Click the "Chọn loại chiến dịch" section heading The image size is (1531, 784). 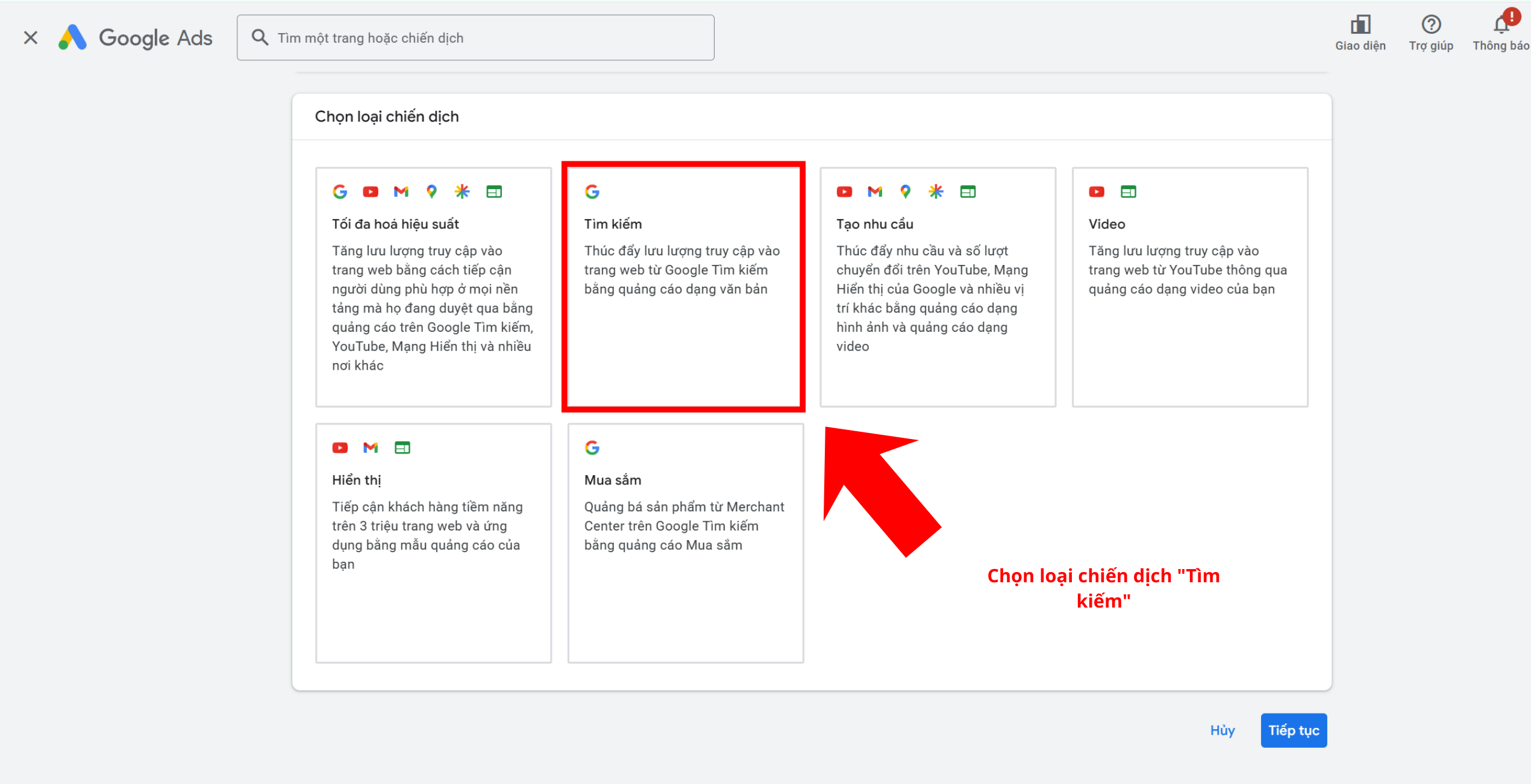(x=387, y=116)
